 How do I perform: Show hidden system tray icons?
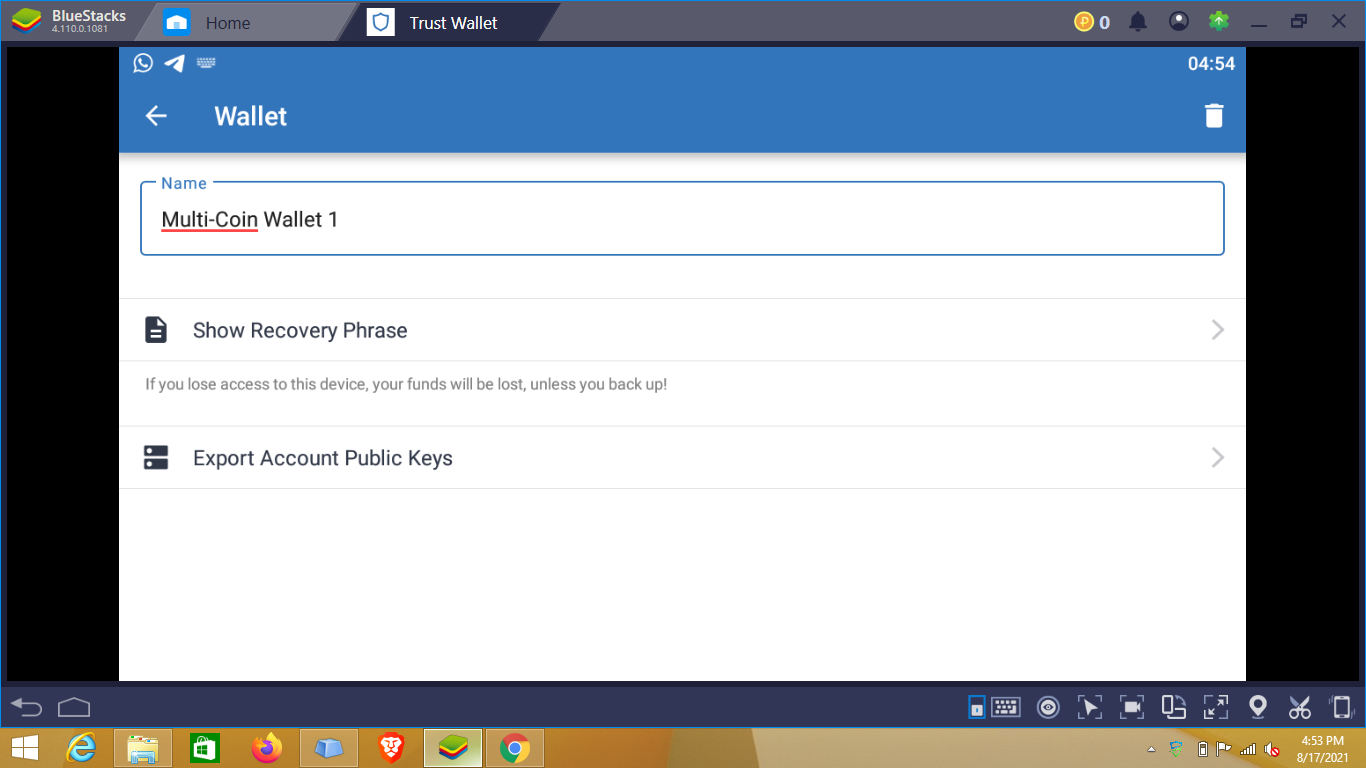click(x=1151, y=749)
